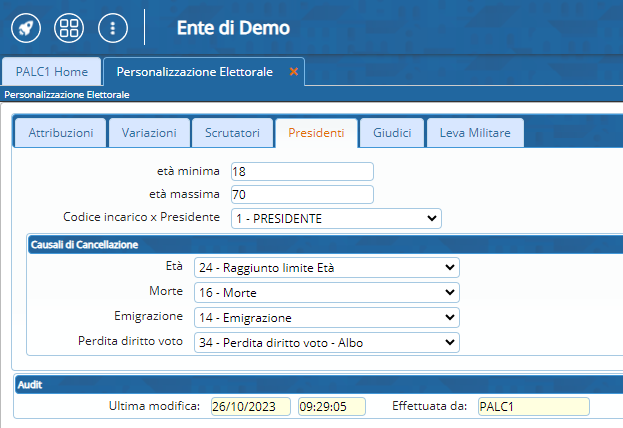Click the età massima input field
The height and width of the screenshot is (428, 623).
pos(301,194)
